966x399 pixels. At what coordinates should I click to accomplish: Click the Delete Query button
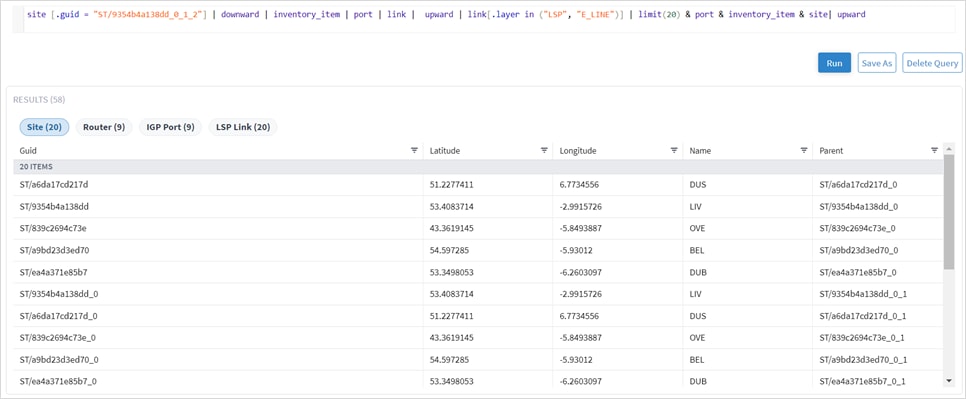pos(932,63)
